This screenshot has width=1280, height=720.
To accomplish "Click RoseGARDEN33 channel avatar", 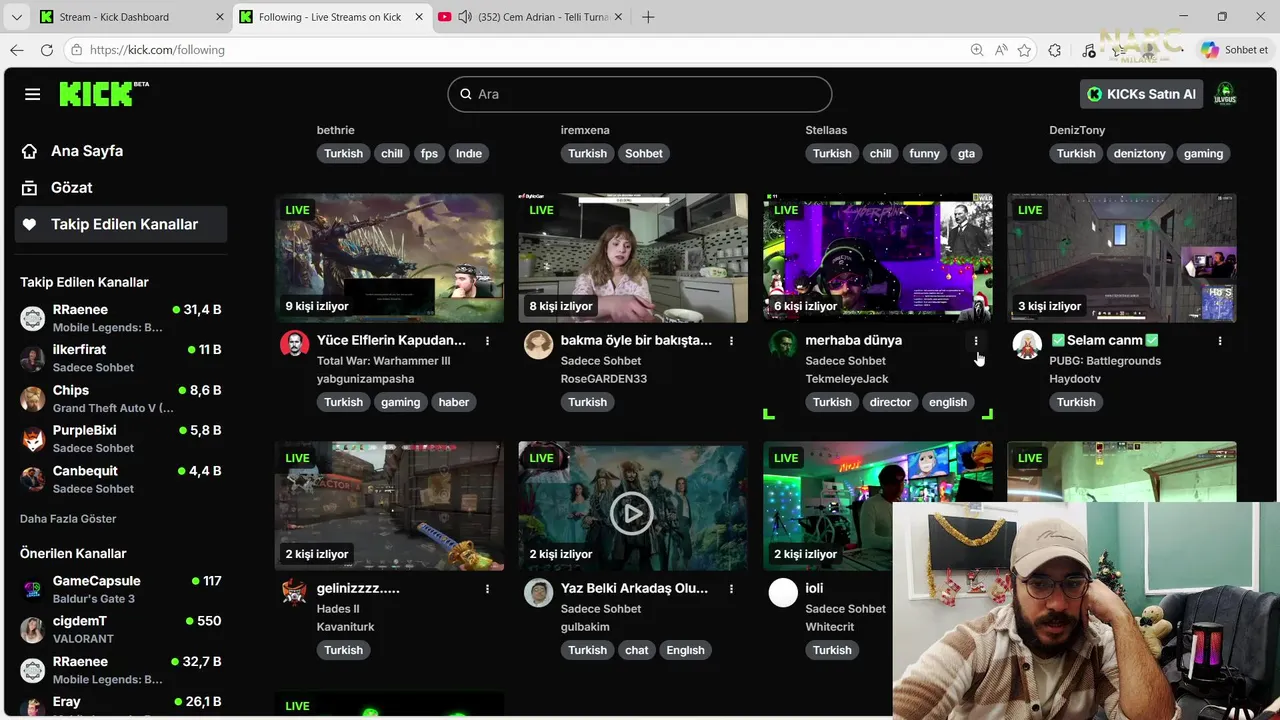I will 538,345.
